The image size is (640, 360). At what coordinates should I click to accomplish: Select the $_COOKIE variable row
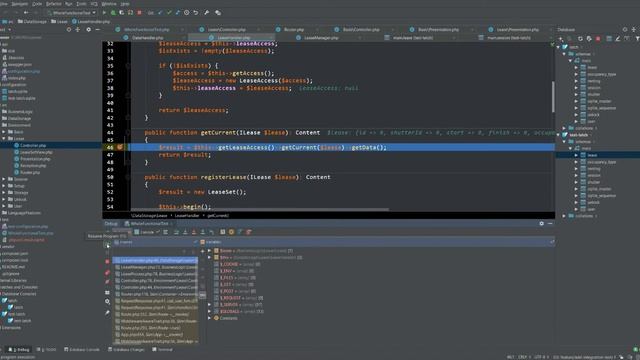pyautogui.click(x=237, y=264)
